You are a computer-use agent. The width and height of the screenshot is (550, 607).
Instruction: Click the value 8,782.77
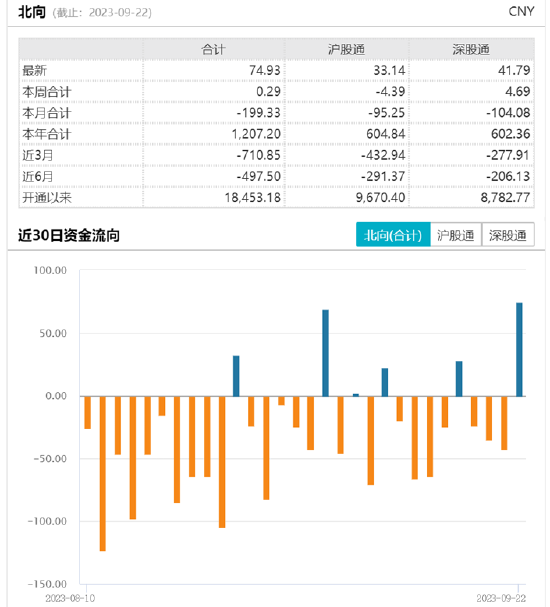505,197
